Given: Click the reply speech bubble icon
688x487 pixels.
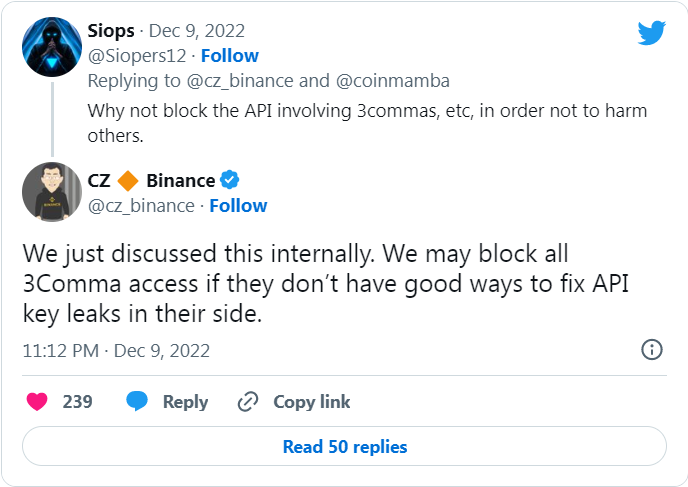Looking at the screenshot, I should coord(137,402).
